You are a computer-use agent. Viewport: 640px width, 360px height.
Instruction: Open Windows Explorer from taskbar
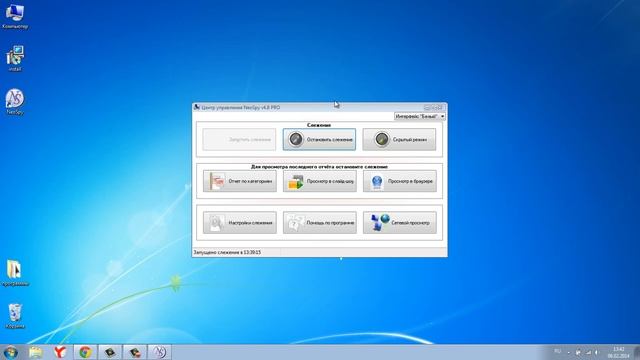click(36, 352)
